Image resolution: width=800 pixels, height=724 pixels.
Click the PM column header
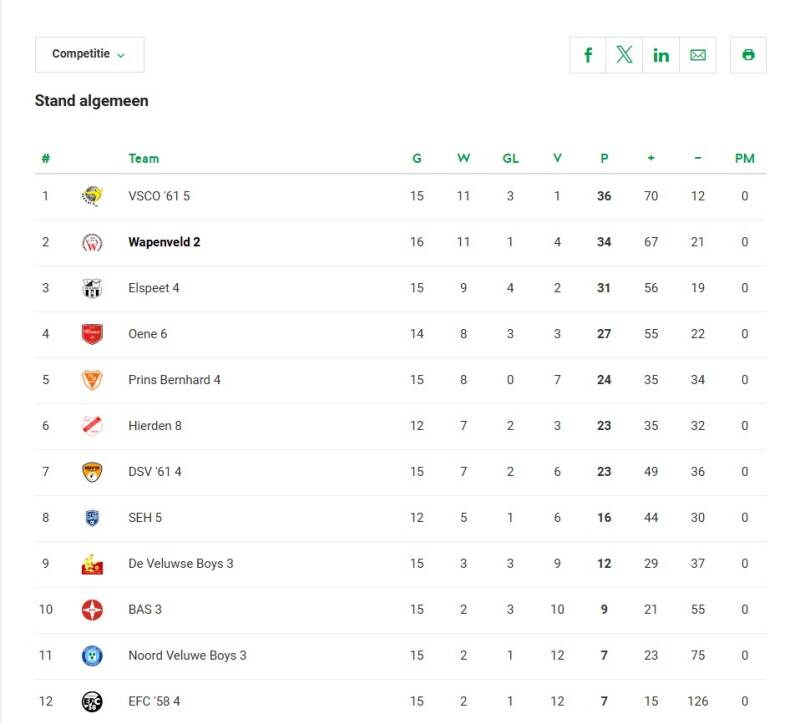[744, 158]
